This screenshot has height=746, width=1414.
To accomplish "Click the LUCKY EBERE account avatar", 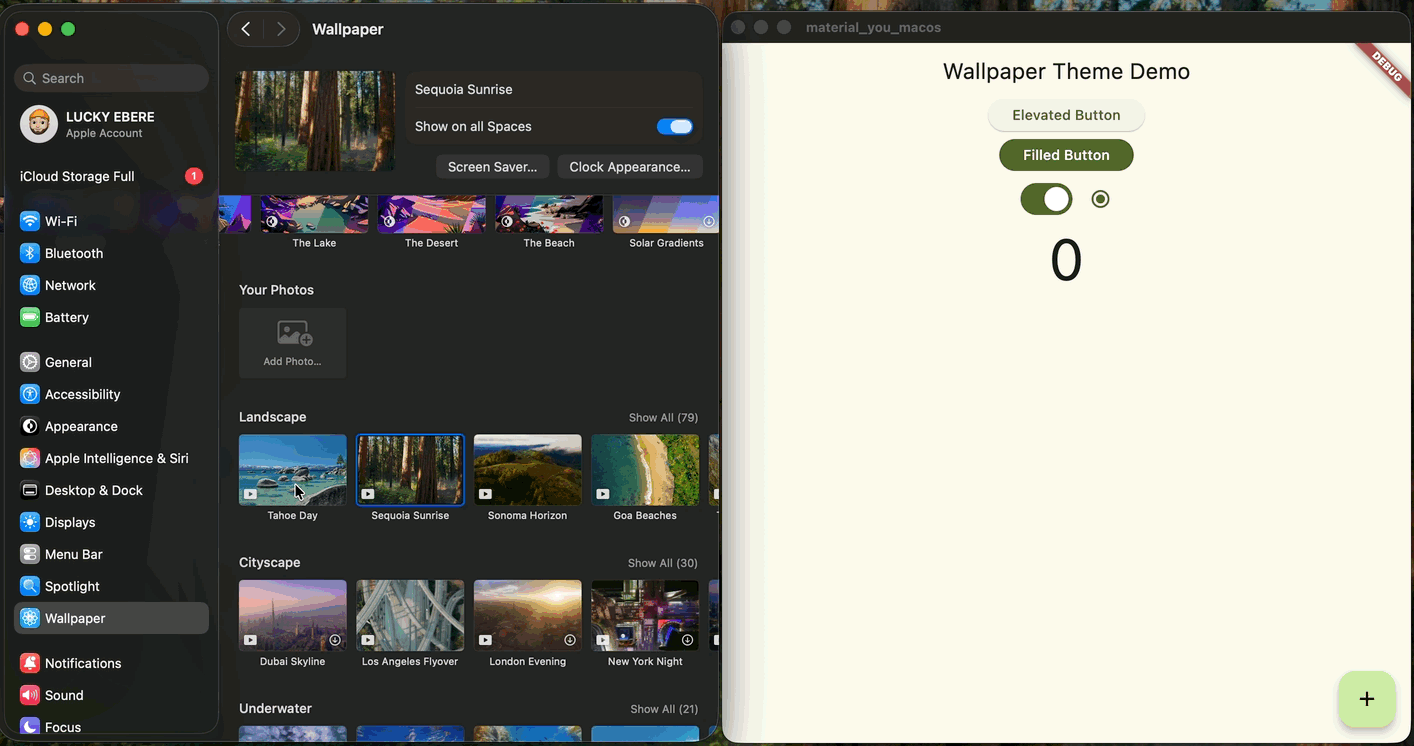I will click(x=39, y=124).
